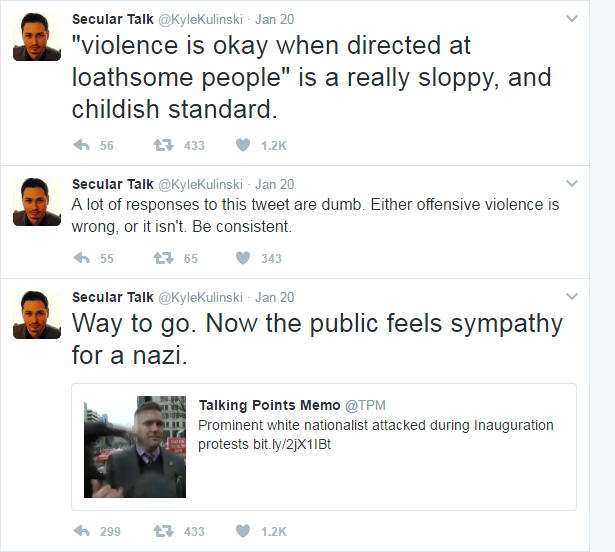This screenshot has height=552, width=615.
Task: Click the Secular Talk name on the second tweet
Action: [x=113, y=184]
